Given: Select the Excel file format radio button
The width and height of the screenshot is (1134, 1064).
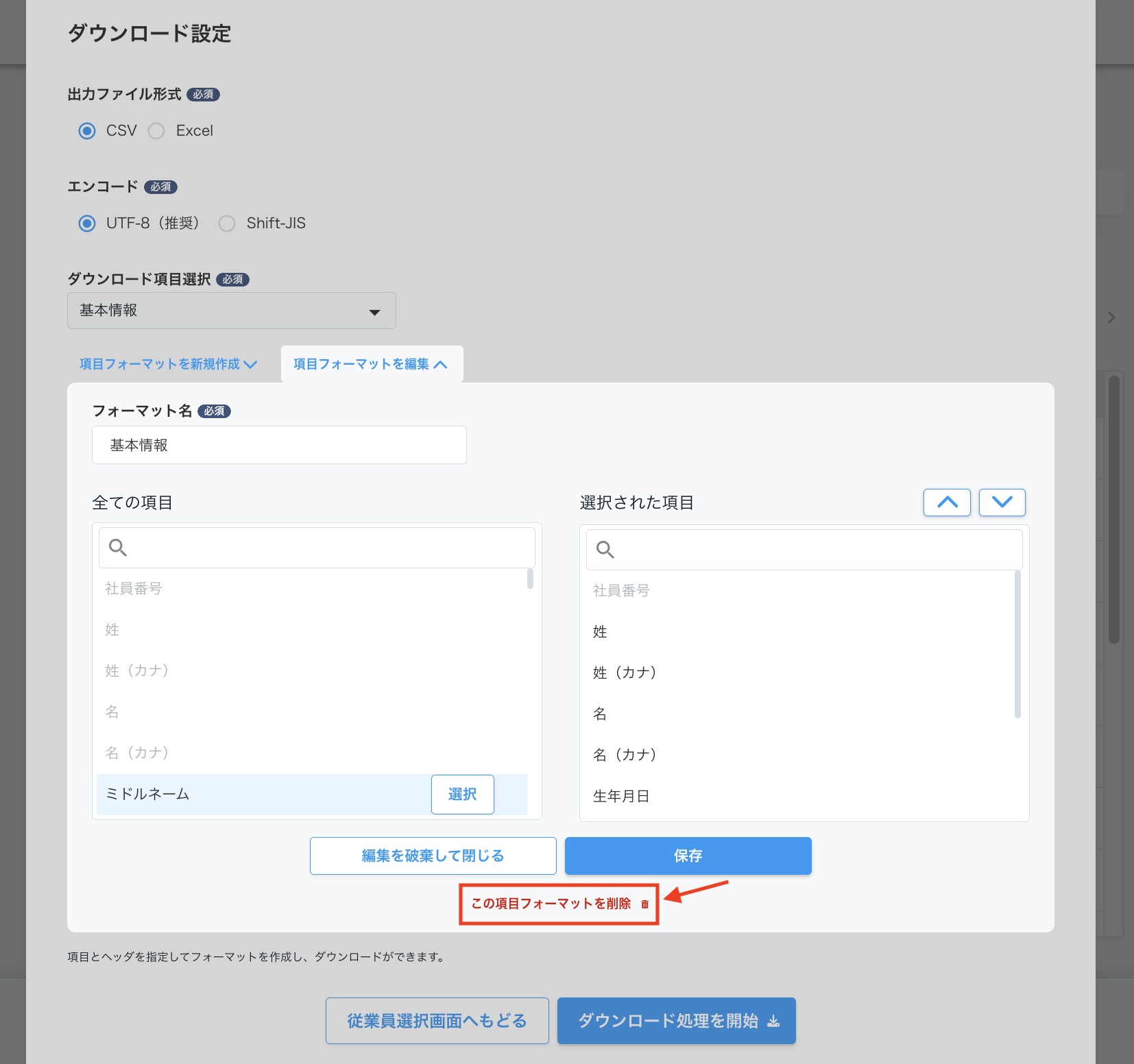Looking at the screenshot, I should [156, 130].
